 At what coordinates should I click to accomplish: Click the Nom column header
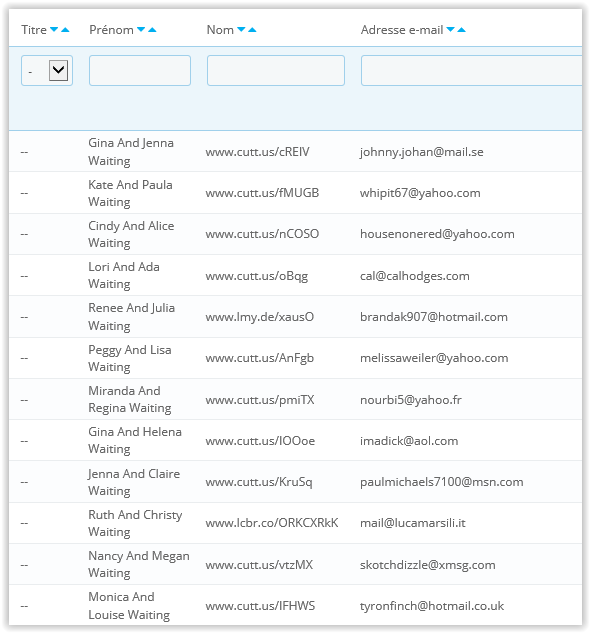(220, 30)
